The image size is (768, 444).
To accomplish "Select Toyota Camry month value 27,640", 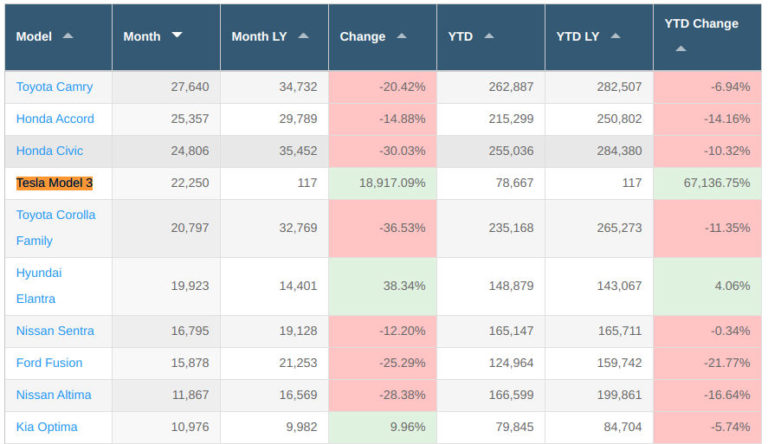I will click(x=190, y=87).
